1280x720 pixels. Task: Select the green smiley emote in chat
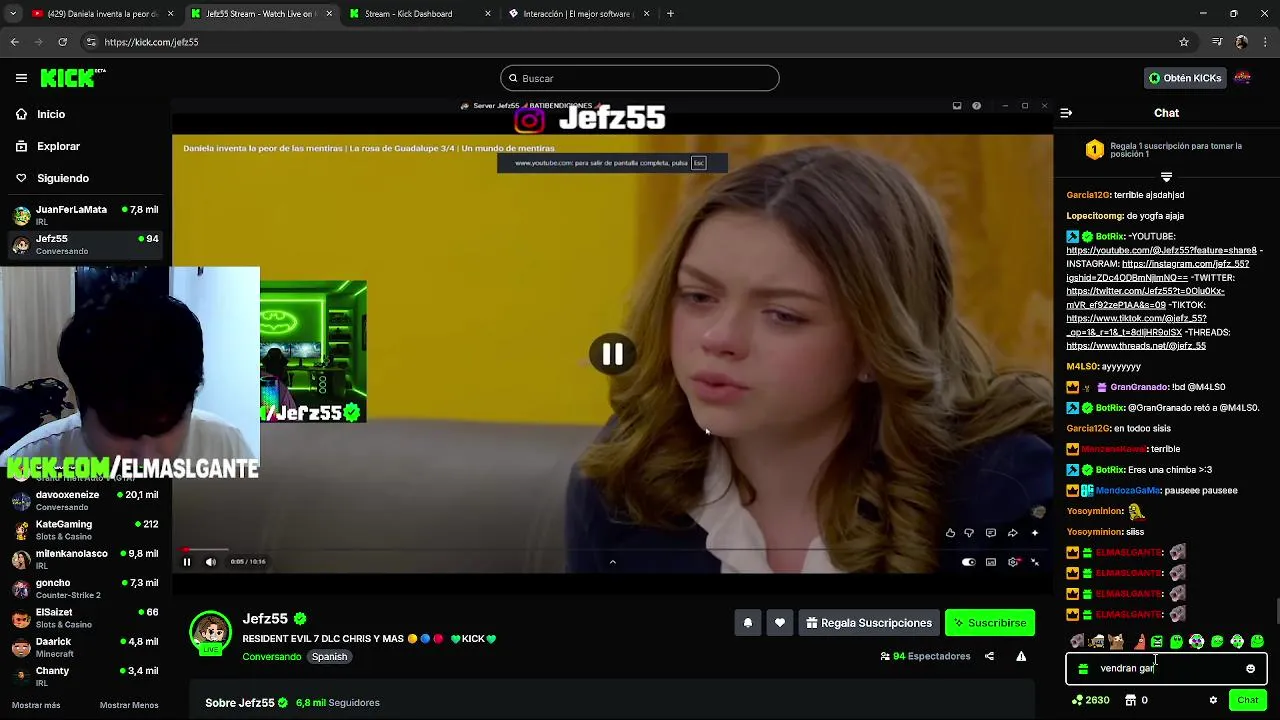click(x=1257, y=641)
